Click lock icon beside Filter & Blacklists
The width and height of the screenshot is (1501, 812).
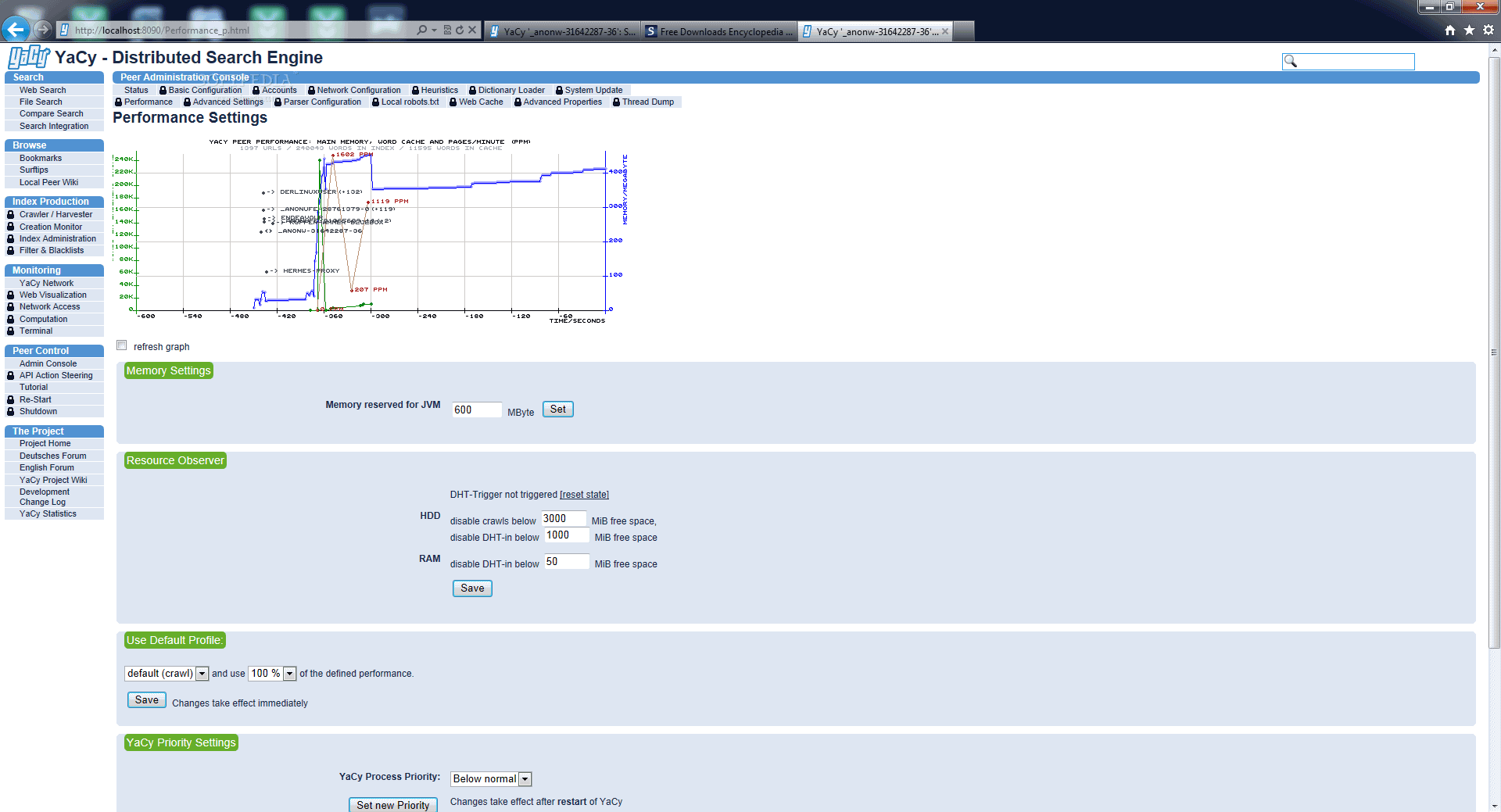coord(11,250)
